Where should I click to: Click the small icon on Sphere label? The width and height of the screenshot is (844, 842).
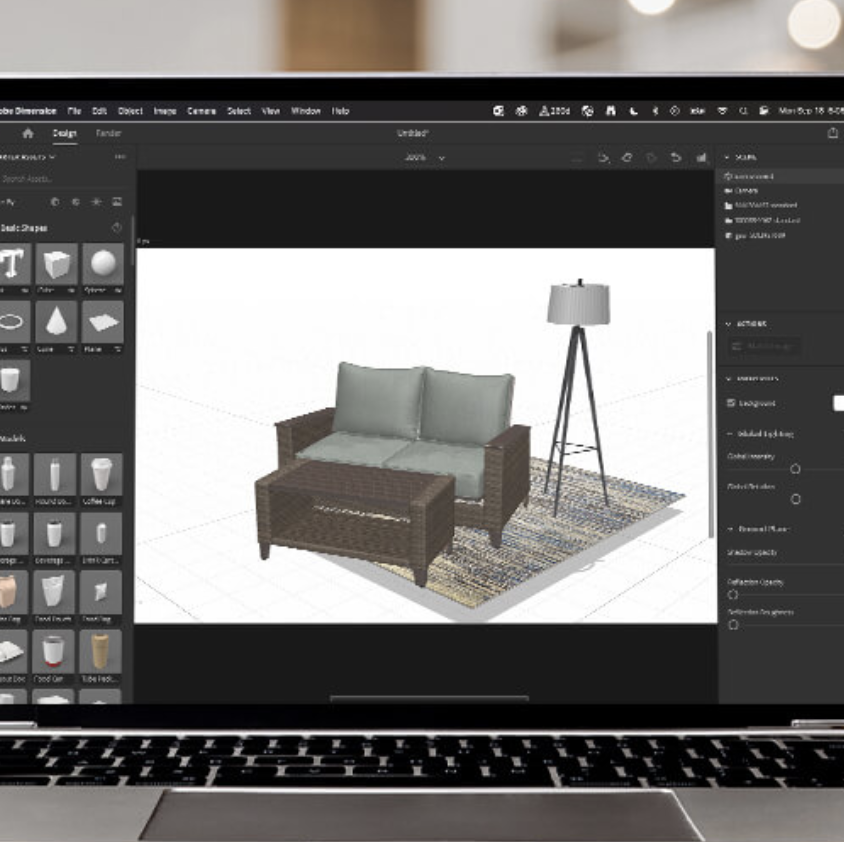coord(118,291)
